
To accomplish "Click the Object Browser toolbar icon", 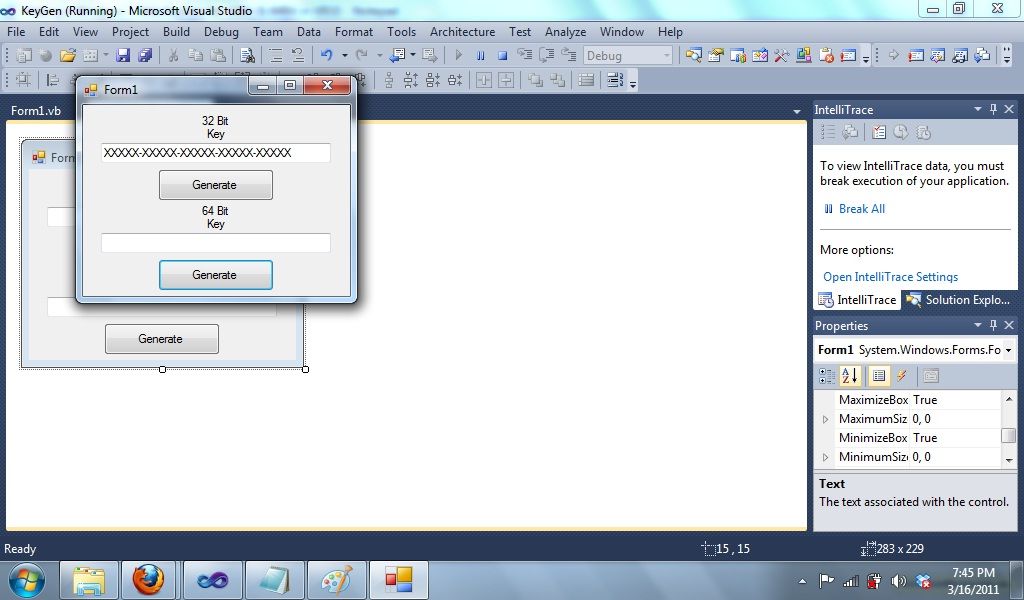I will click(738, 56).
